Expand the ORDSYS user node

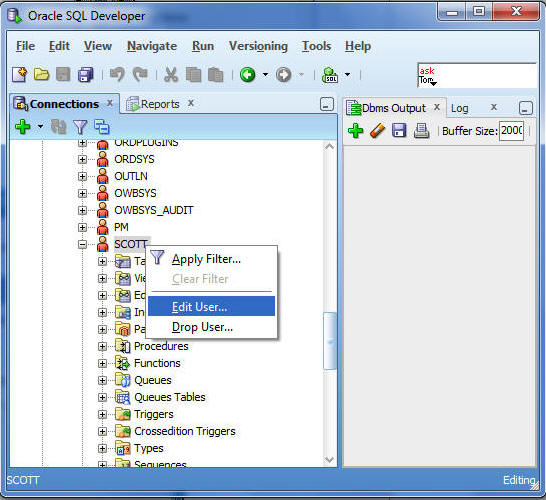(82, 159)
